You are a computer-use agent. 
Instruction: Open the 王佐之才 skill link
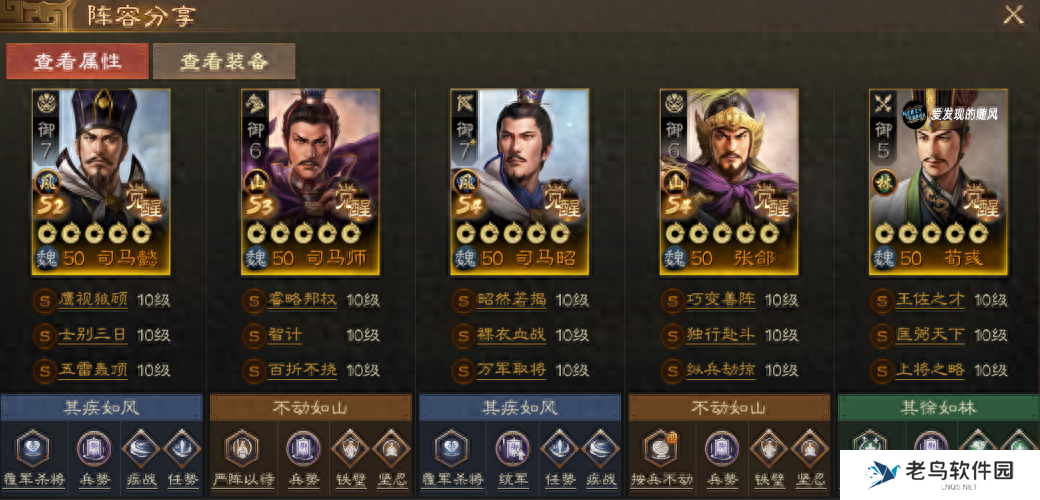pos(930,300)
